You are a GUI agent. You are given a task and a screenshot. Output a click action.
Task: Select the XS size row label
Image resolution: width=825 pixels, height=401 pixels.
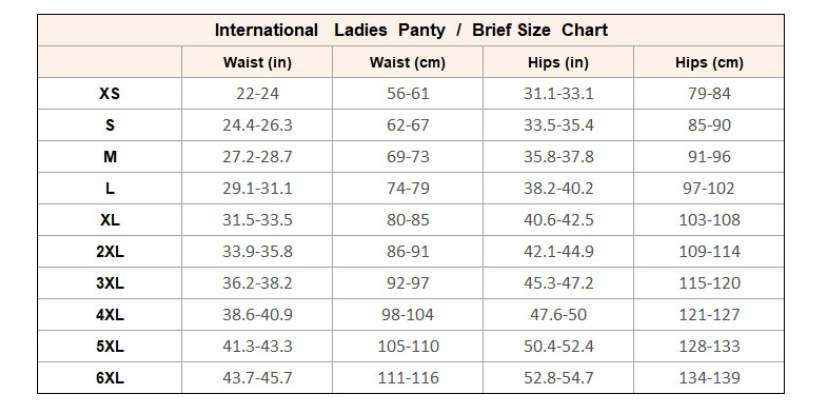click(x=110, y=94)
